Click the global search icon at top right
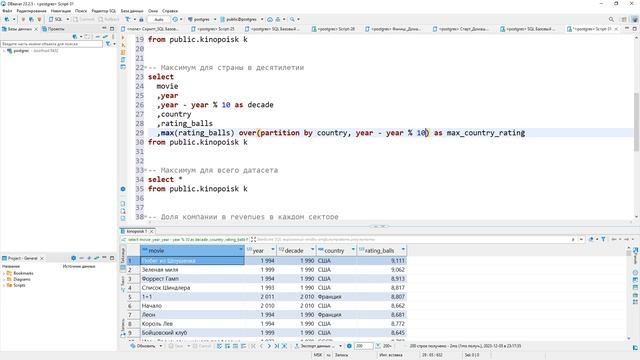640x360 pixels. click(x=611, y=19)
